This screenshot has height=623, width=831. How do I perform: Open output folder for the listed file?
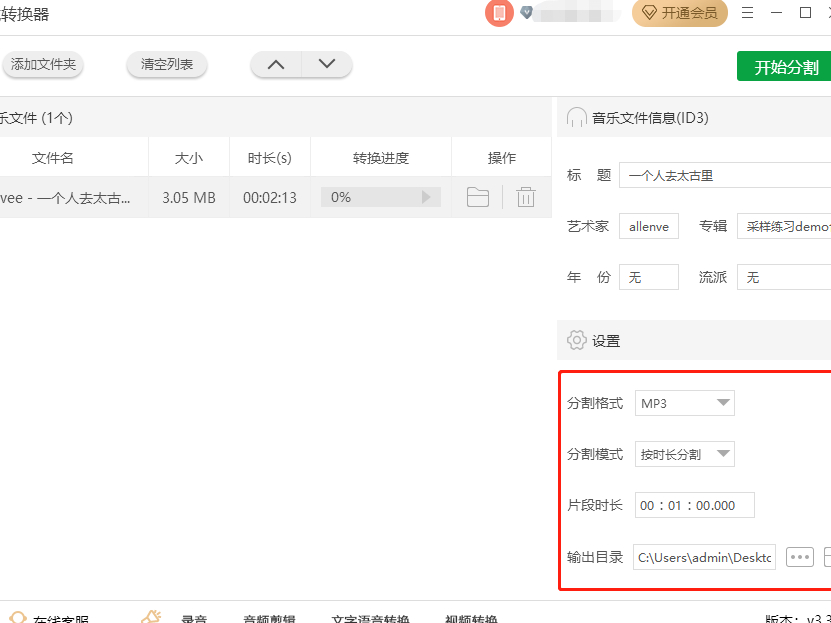point(478,197)
